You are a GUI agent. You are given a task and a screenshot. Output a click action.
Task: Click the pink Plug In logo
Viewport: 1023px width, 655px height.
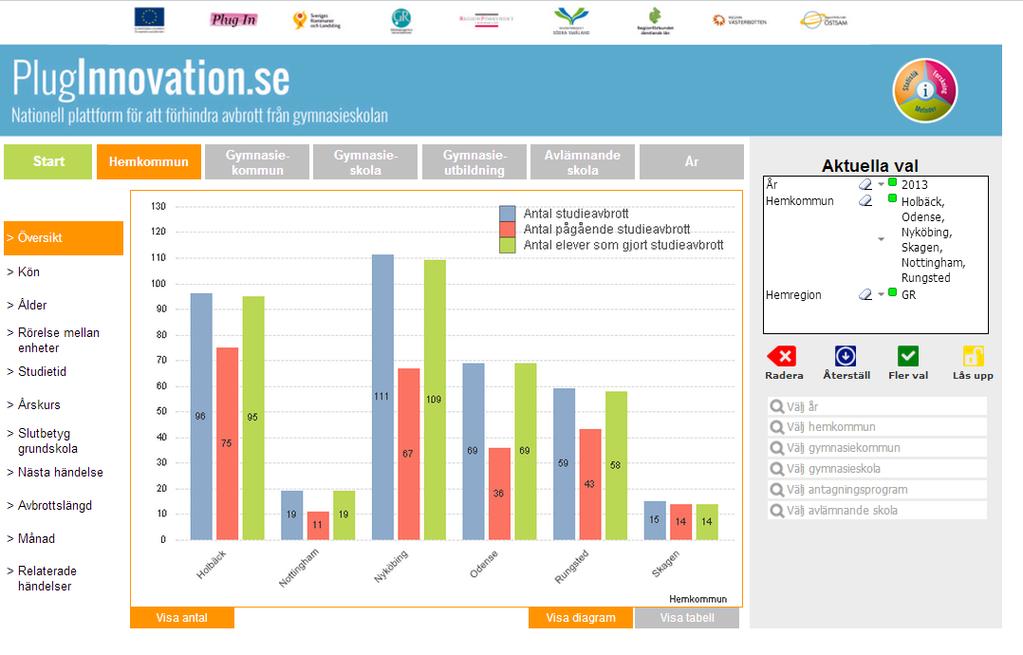234,20
